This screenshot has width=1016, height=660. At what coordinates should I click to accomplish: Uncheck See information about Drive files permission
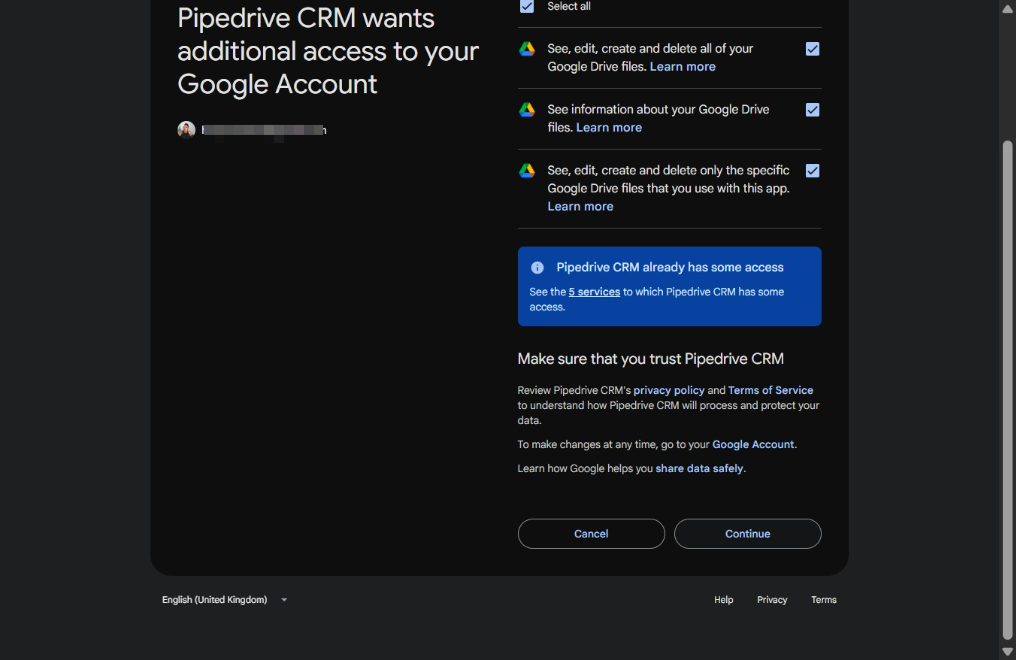pos(812,110)
